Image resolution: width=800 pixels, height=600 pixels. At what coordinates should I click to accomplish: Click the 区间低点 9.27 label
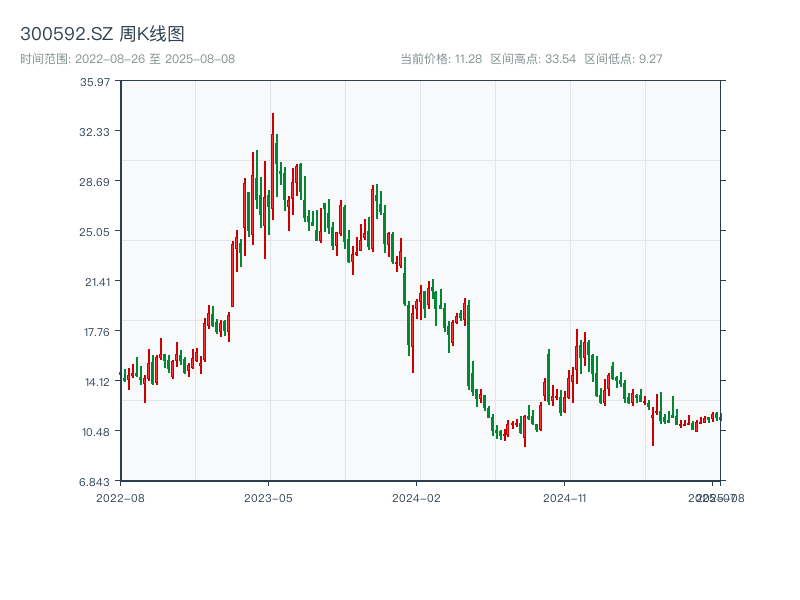click(623, 59)
